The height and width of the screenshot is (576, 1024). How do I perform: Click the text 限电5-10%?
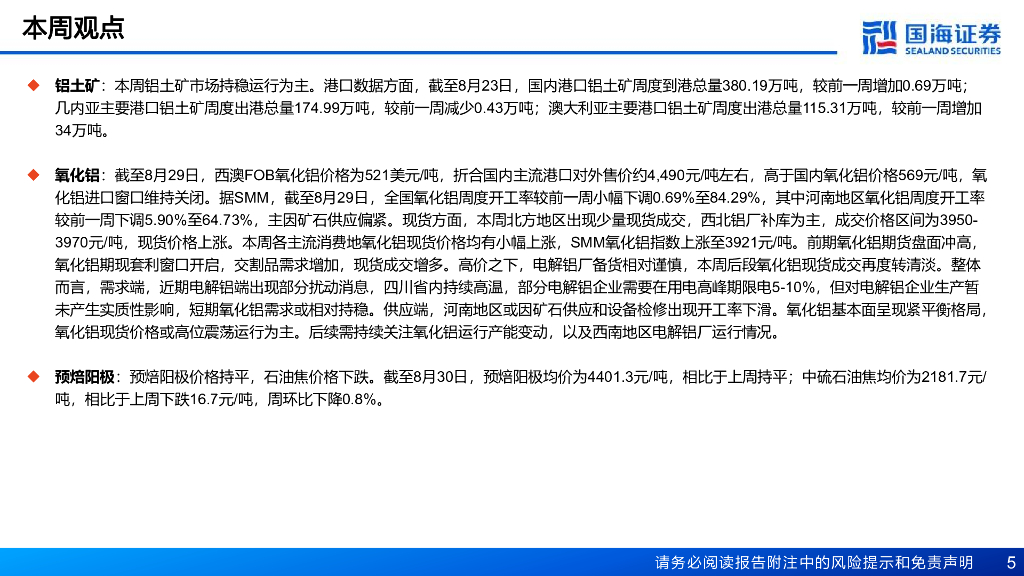[778, 287]
